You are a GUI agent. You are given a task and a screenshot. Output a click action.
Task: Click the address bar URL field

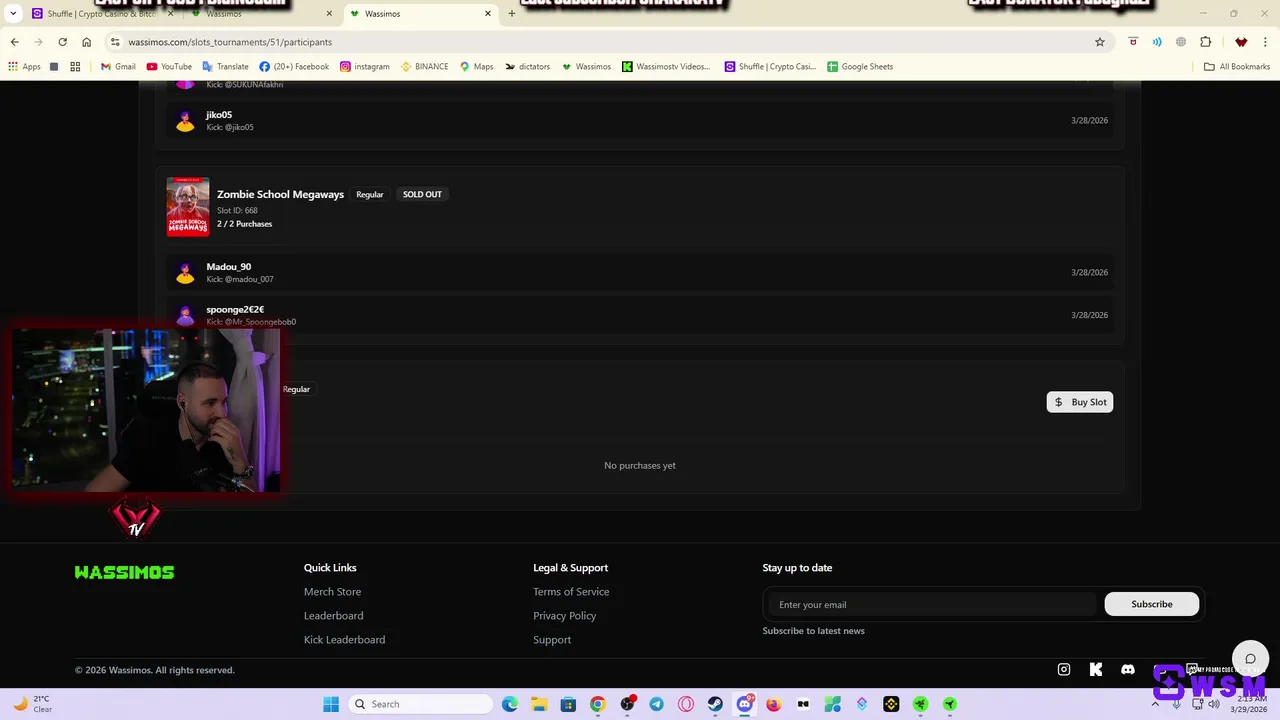tap(600, 42)
